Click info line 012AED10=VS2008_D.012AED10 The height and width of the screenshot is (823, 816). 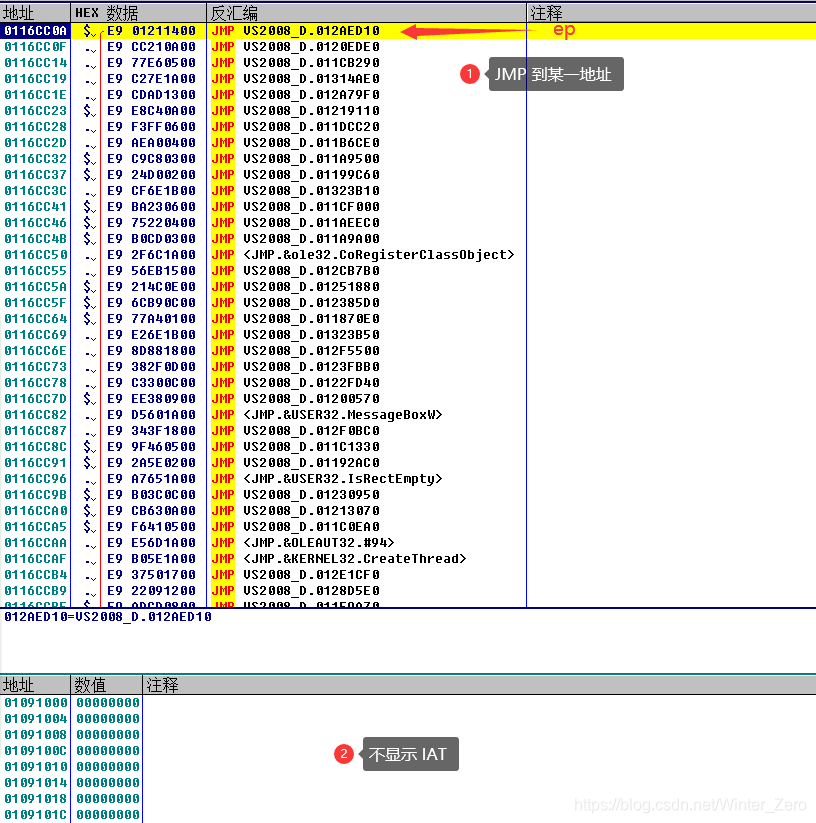(x=108, y=617)
